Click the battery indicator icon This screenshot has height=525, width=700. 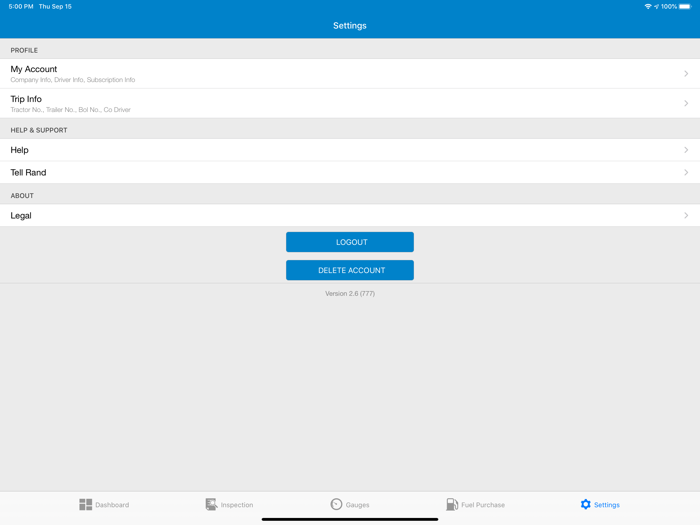point(685,6)
